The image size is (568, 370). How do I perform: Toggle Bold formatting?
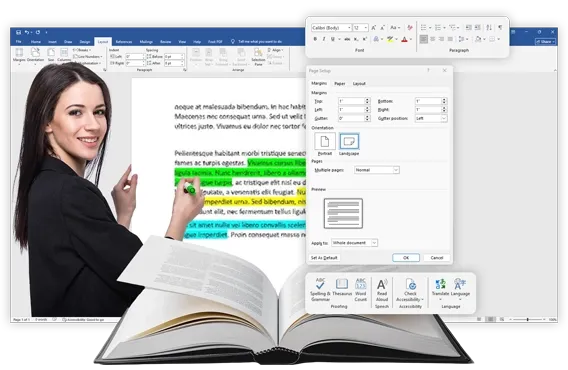(315, 39)
